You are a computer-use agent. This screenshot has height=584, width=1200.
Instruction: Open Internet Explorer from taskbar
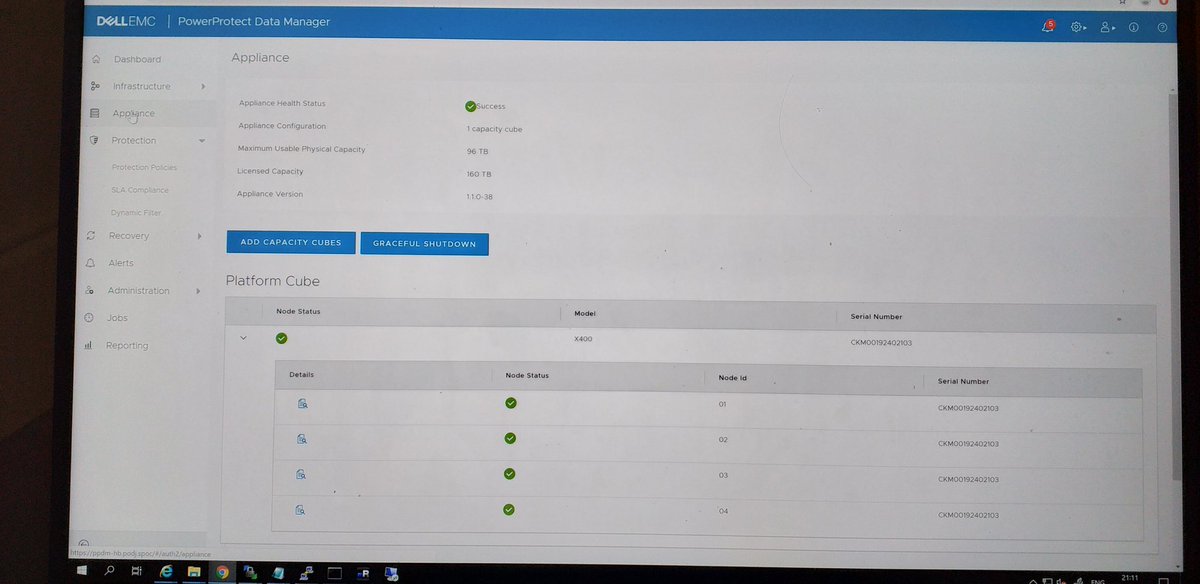(166, 572)
